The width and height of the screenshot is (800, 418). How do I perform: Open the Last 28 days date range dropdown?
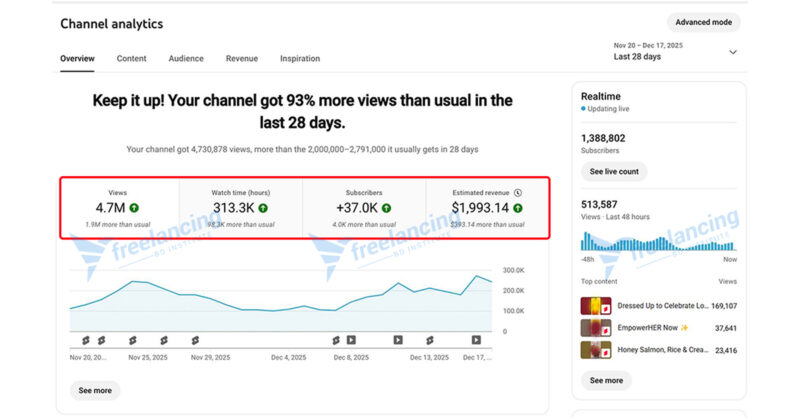pyautogui.click(x=732, y=52)
